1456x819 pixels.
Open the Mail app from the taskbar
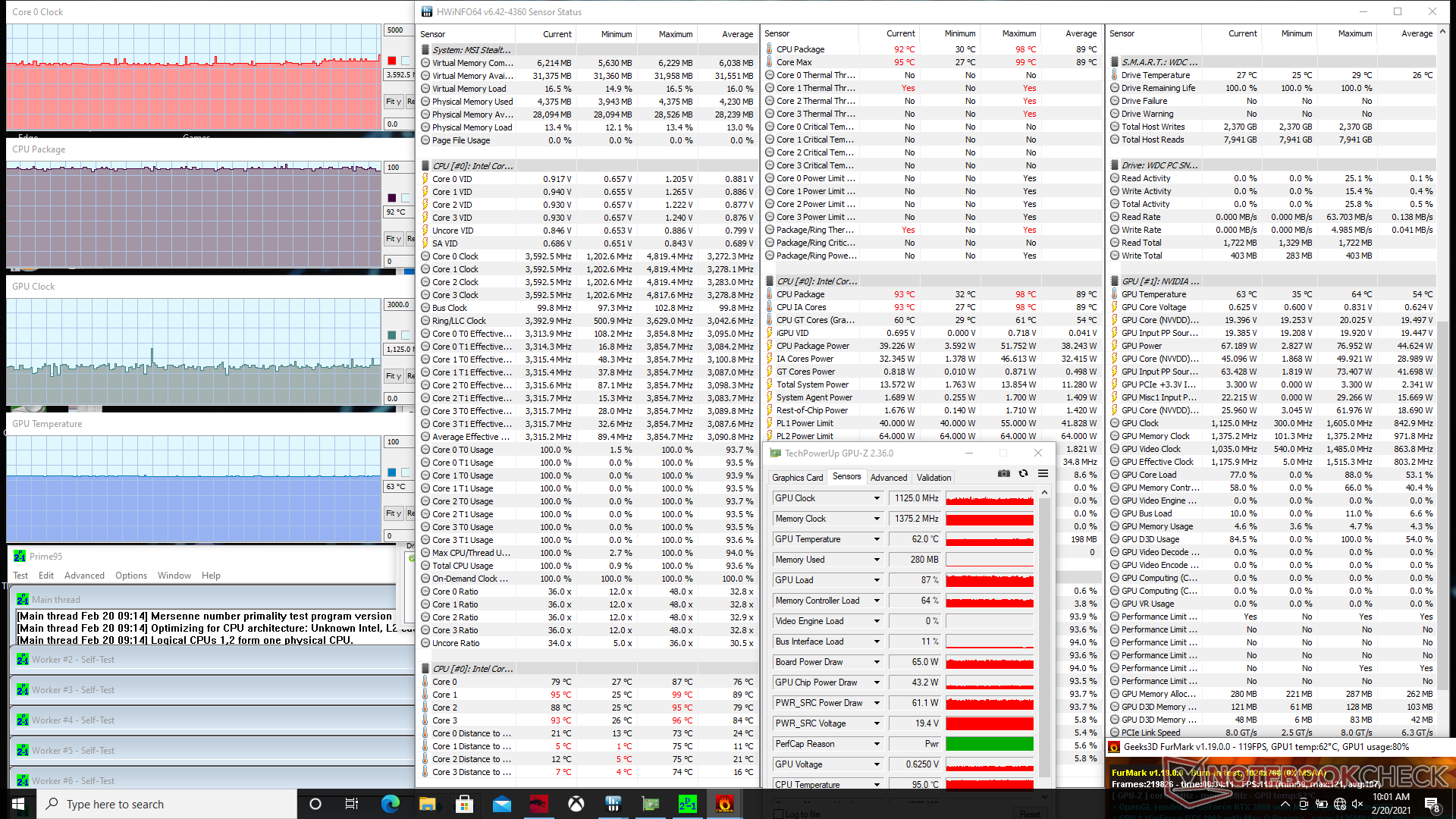pos(501,804)
